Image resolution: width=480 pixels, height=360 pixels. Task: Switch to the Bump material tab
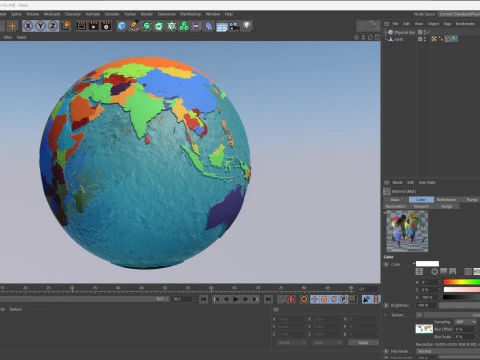tap(471, 199)
